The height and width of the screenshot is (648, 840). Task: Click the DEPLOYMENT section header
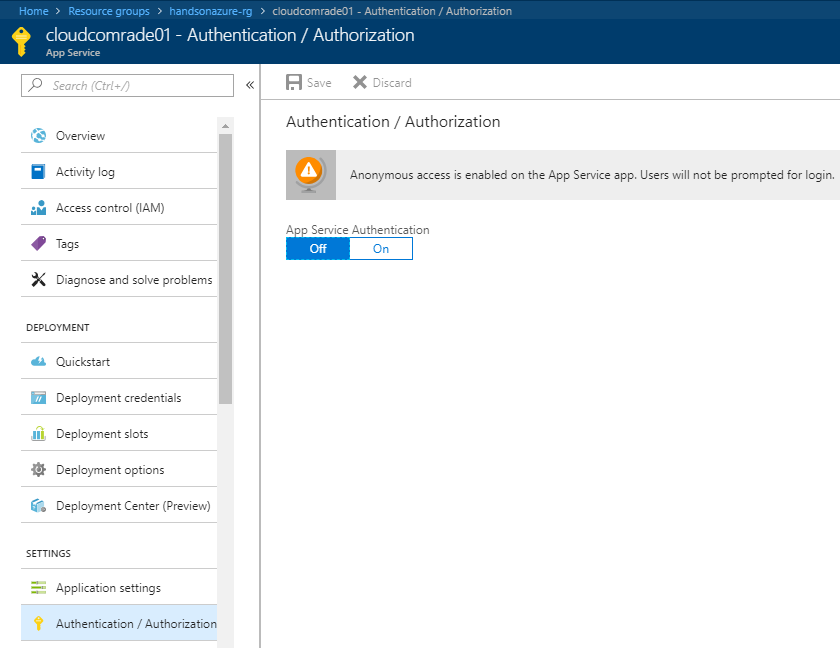coord(58,327)
